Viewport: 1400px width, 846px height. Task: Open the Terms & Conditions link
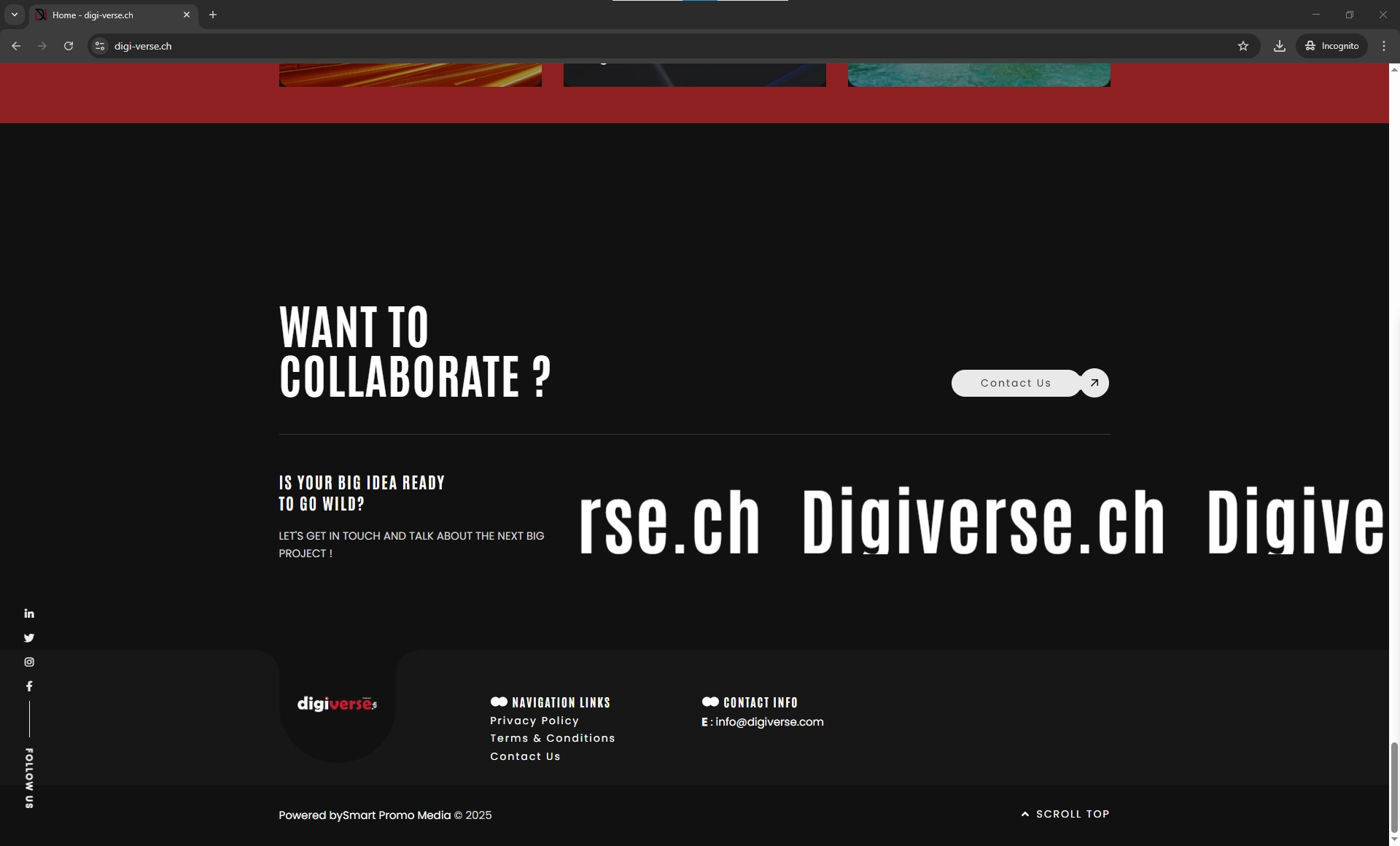[x=552, y=738]
